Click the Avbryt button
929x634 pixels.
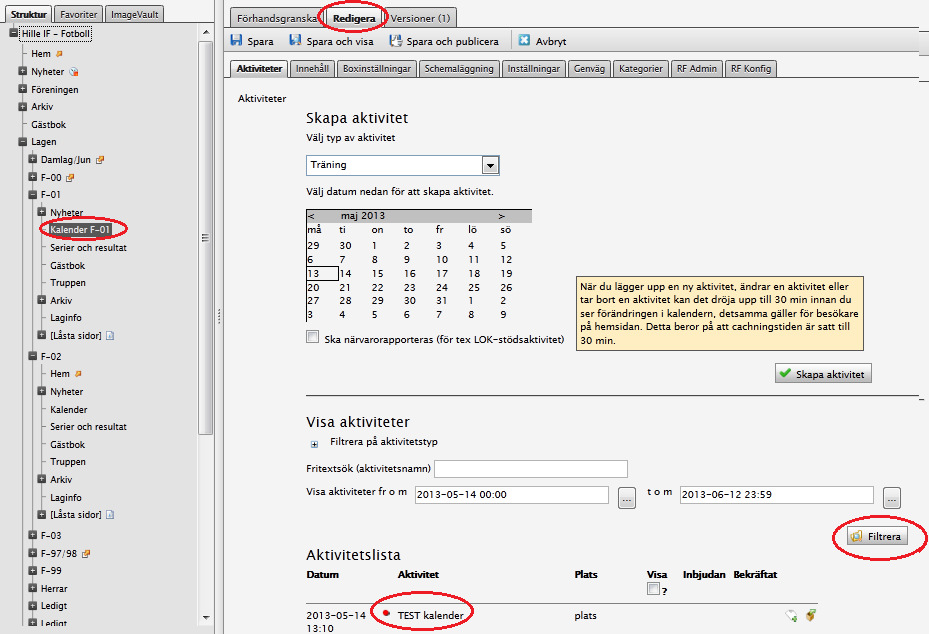point(542,41)
